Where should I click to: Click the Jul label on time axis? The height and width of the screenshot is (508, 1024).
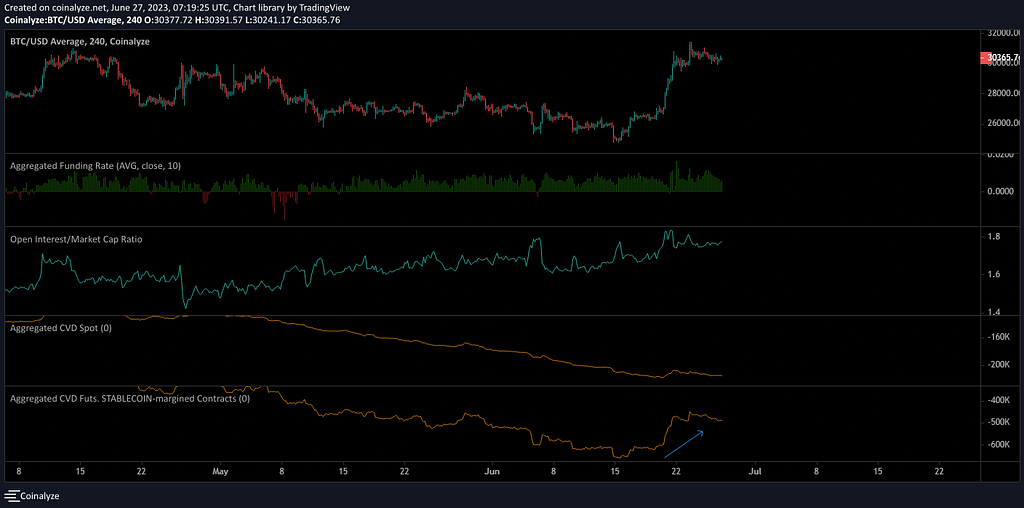(756, 470)
